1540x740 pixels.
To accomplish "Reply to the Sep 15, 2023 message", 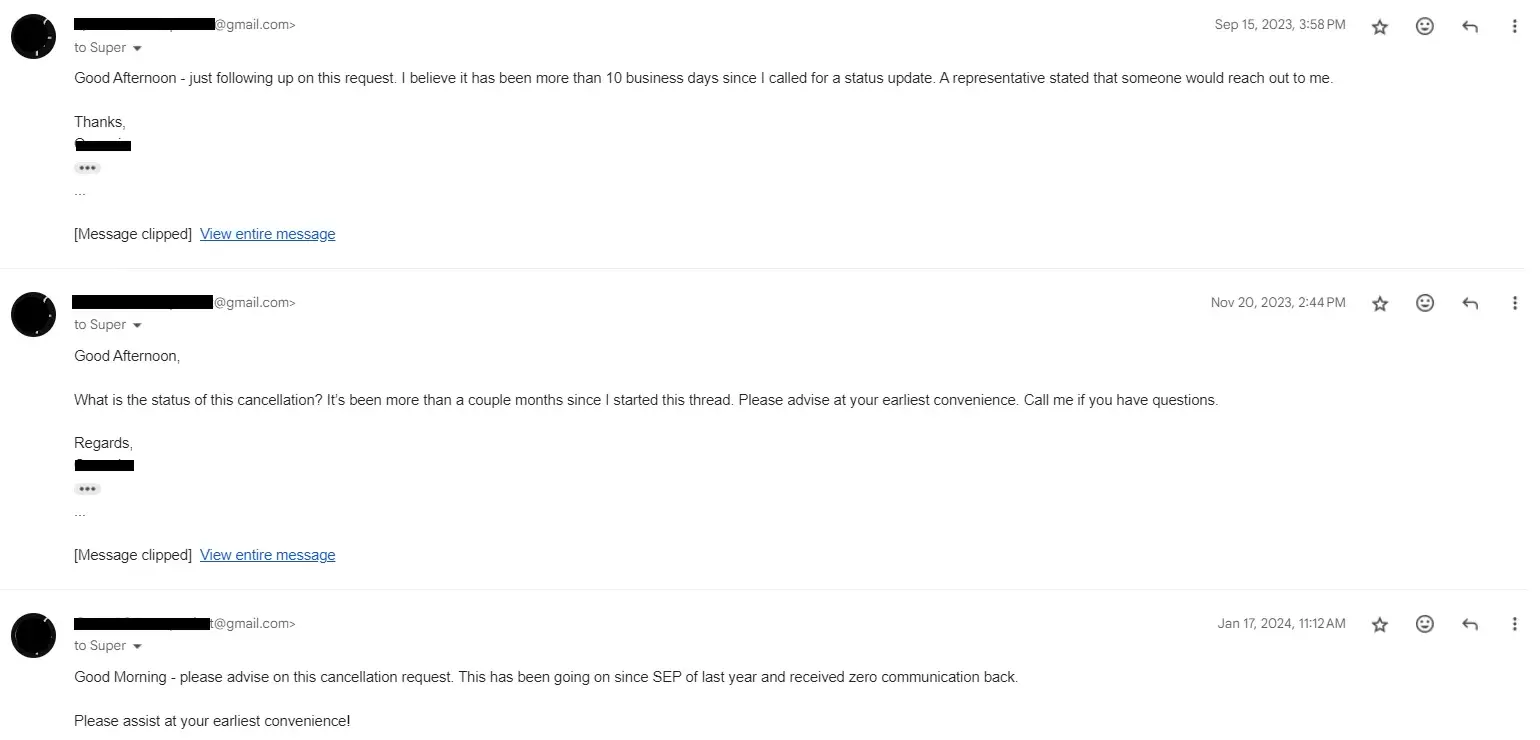I will [x=1470, y=27].
